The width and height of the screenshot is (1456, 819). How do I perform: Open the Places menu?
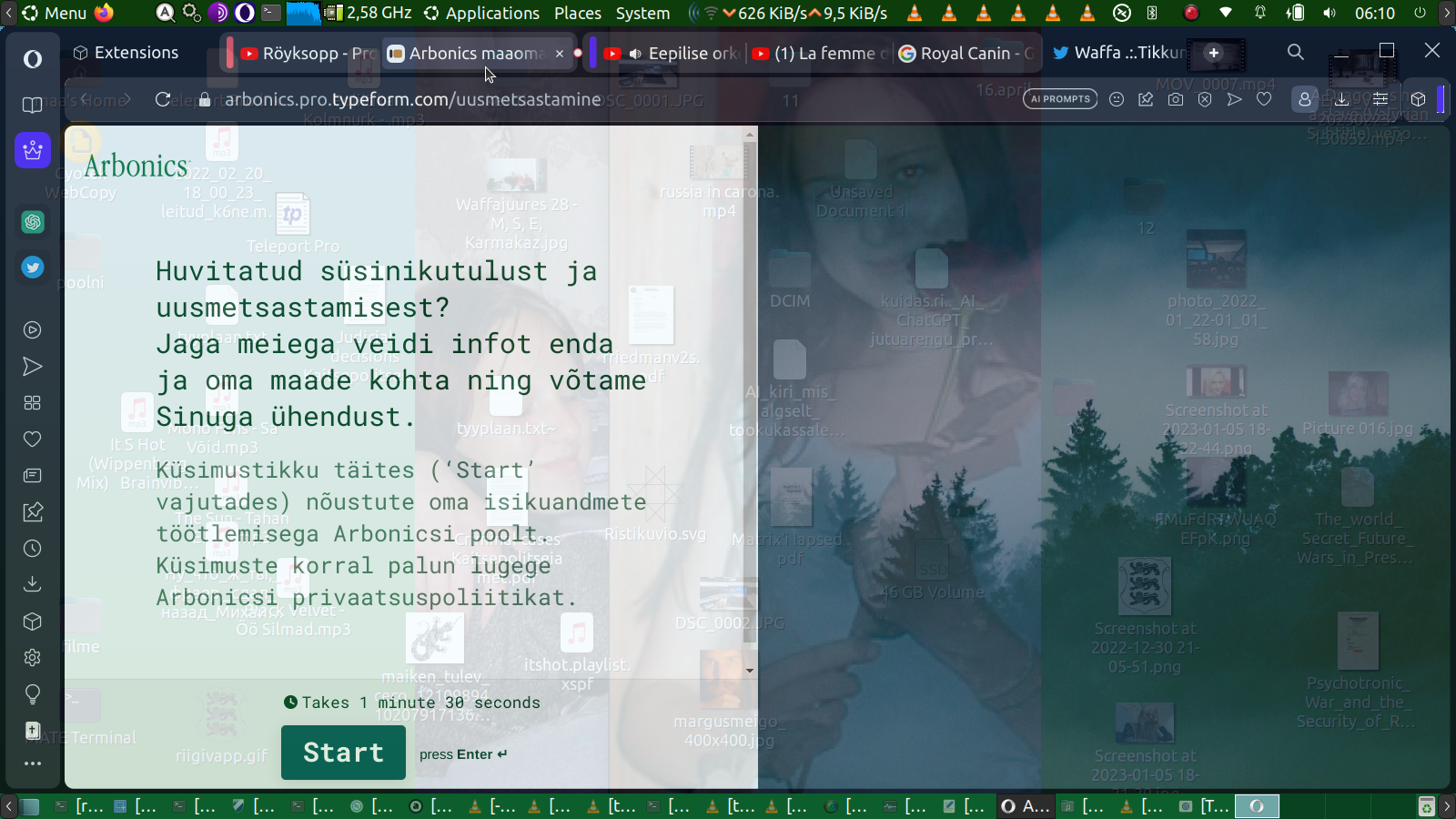pyautogui.click(x=578, y=13)
